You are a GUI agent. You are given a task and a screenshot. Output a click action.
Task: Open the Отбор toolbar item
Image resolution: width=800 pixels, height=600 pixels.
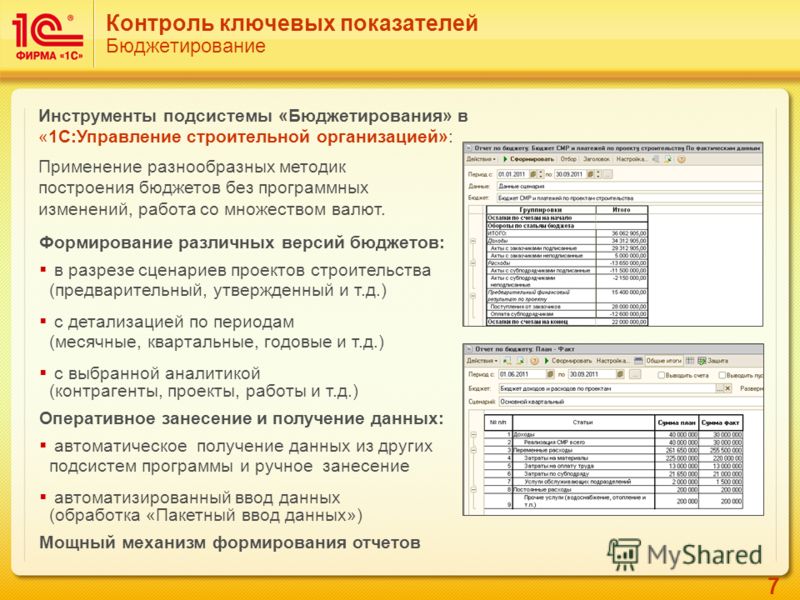[x=568, y=159]
